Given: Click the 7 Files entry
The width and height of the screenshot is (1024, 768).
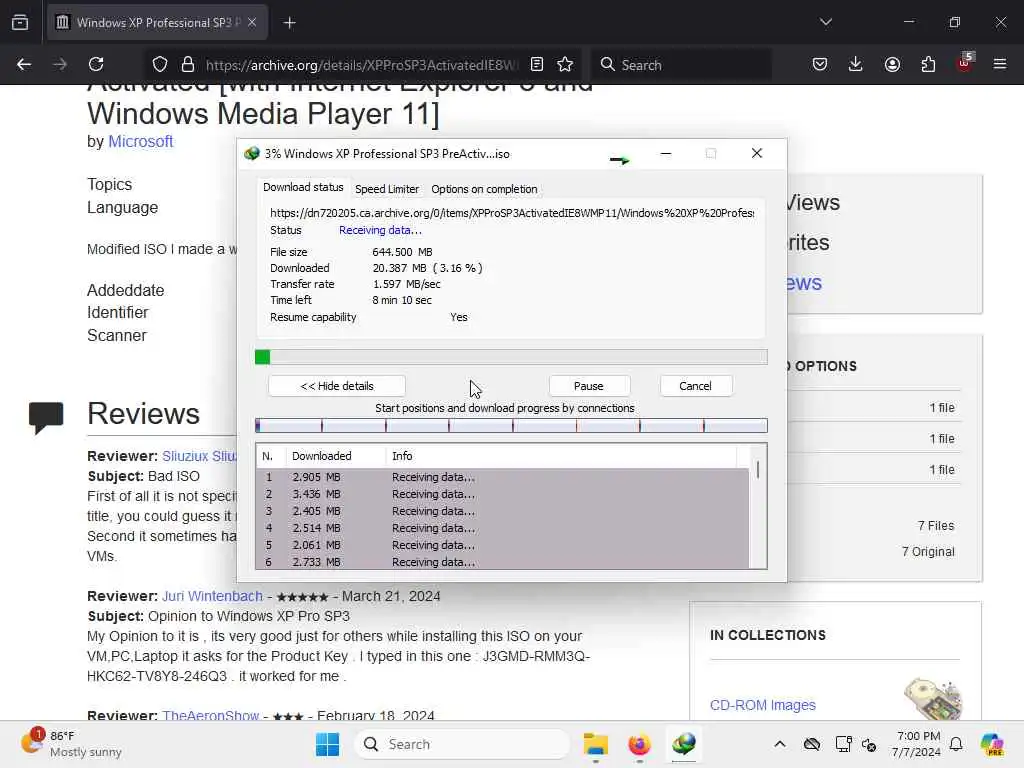Looking at the screenshot, I should [x=936, y=526].
